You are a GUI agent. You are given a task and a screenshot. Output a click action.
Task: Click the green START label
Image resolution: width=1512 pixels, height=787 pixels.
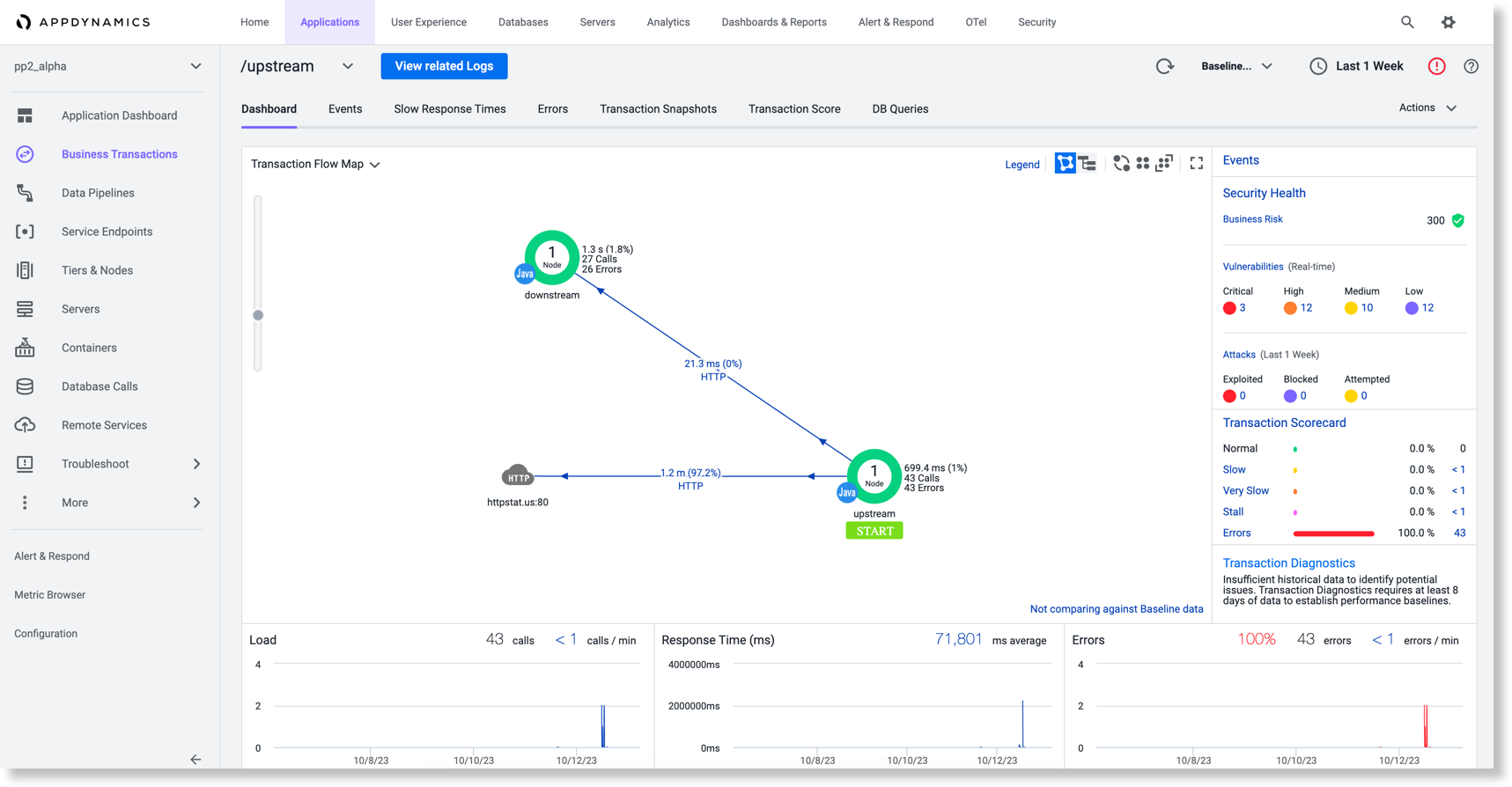click(x=874, y=531)
